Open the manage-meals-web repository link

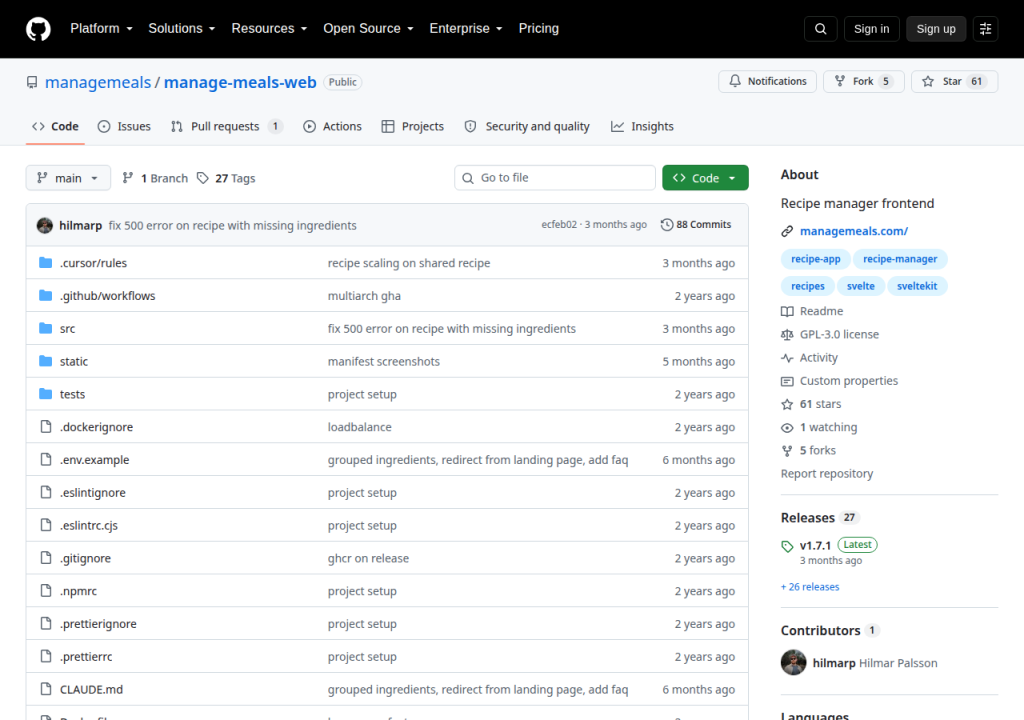[x=240, y=82]
